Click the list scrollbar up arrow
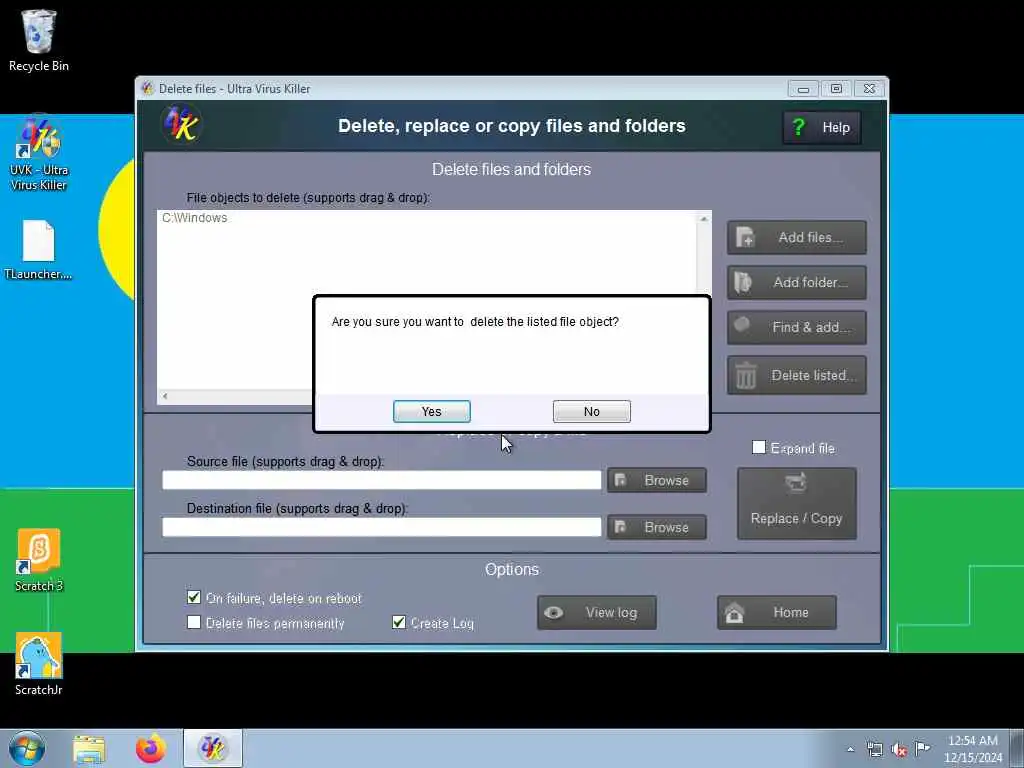This screenshot has width=1024, height=768. pos(703,219)
